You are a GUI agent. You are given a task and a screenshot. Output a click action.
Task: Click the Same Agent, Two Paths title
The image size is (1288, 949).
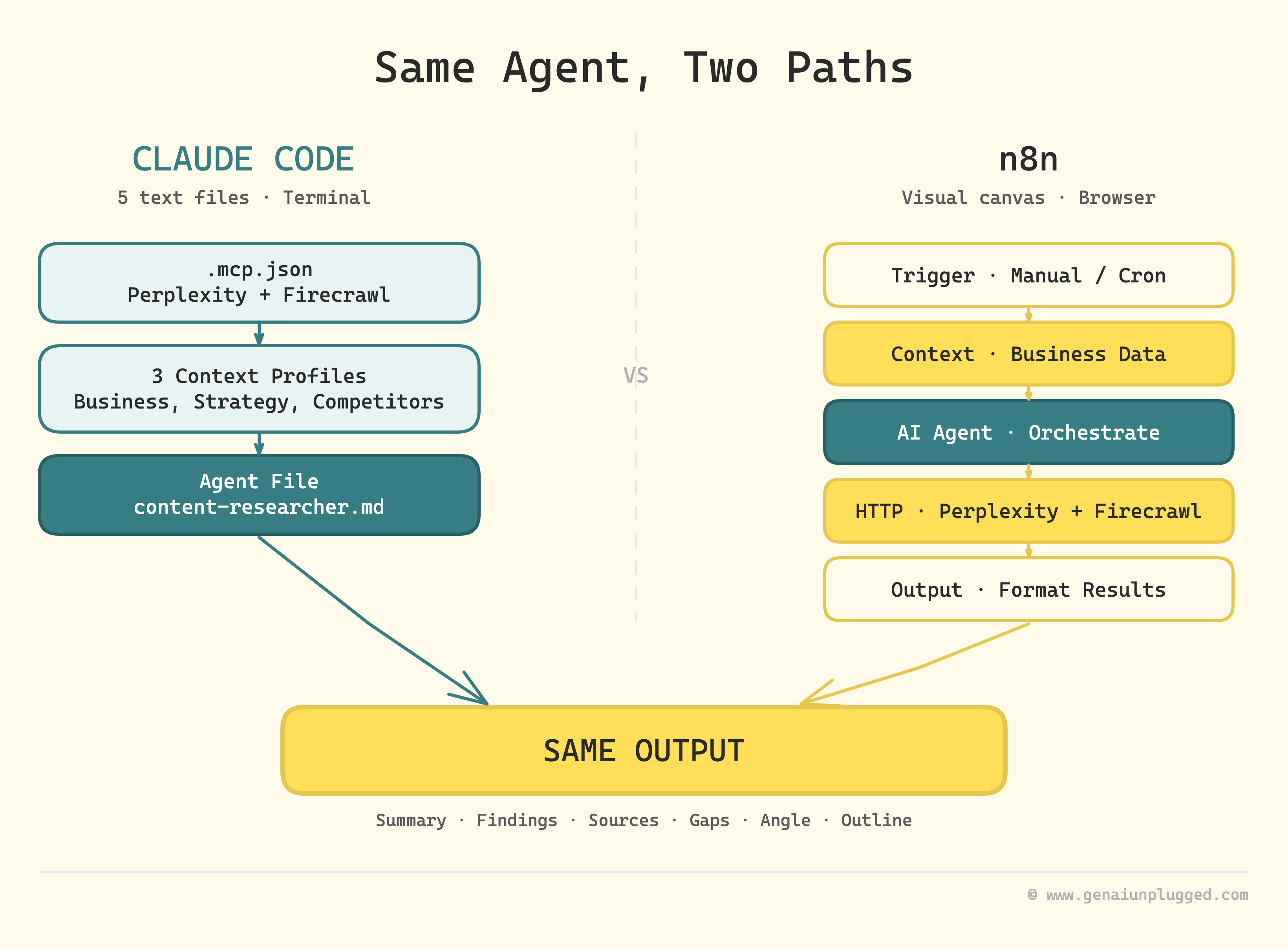click(x=644, y=68)
